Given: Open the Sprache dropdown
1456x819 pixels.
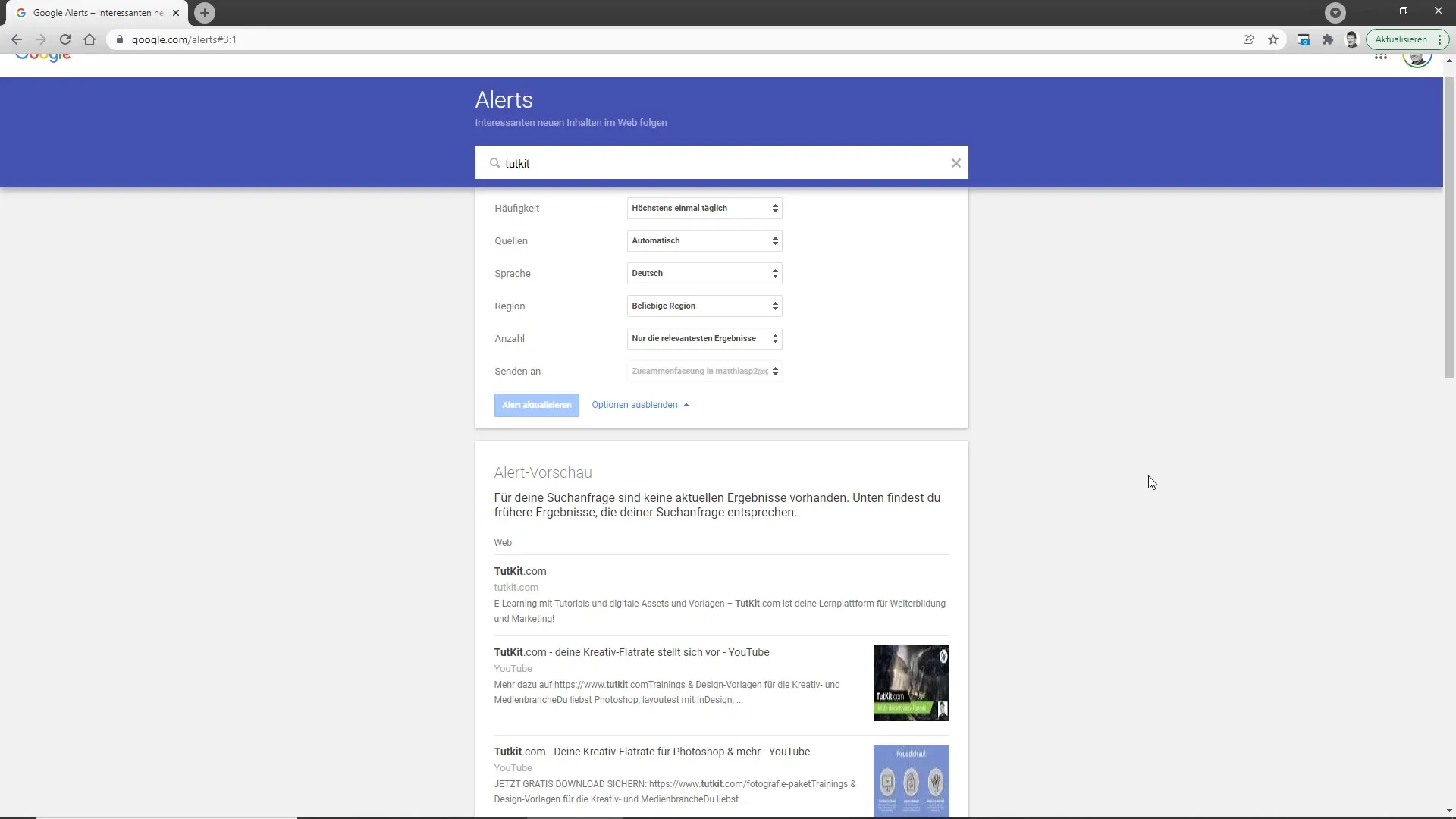Looking at the screenshot, I should (x=704, y=273).
